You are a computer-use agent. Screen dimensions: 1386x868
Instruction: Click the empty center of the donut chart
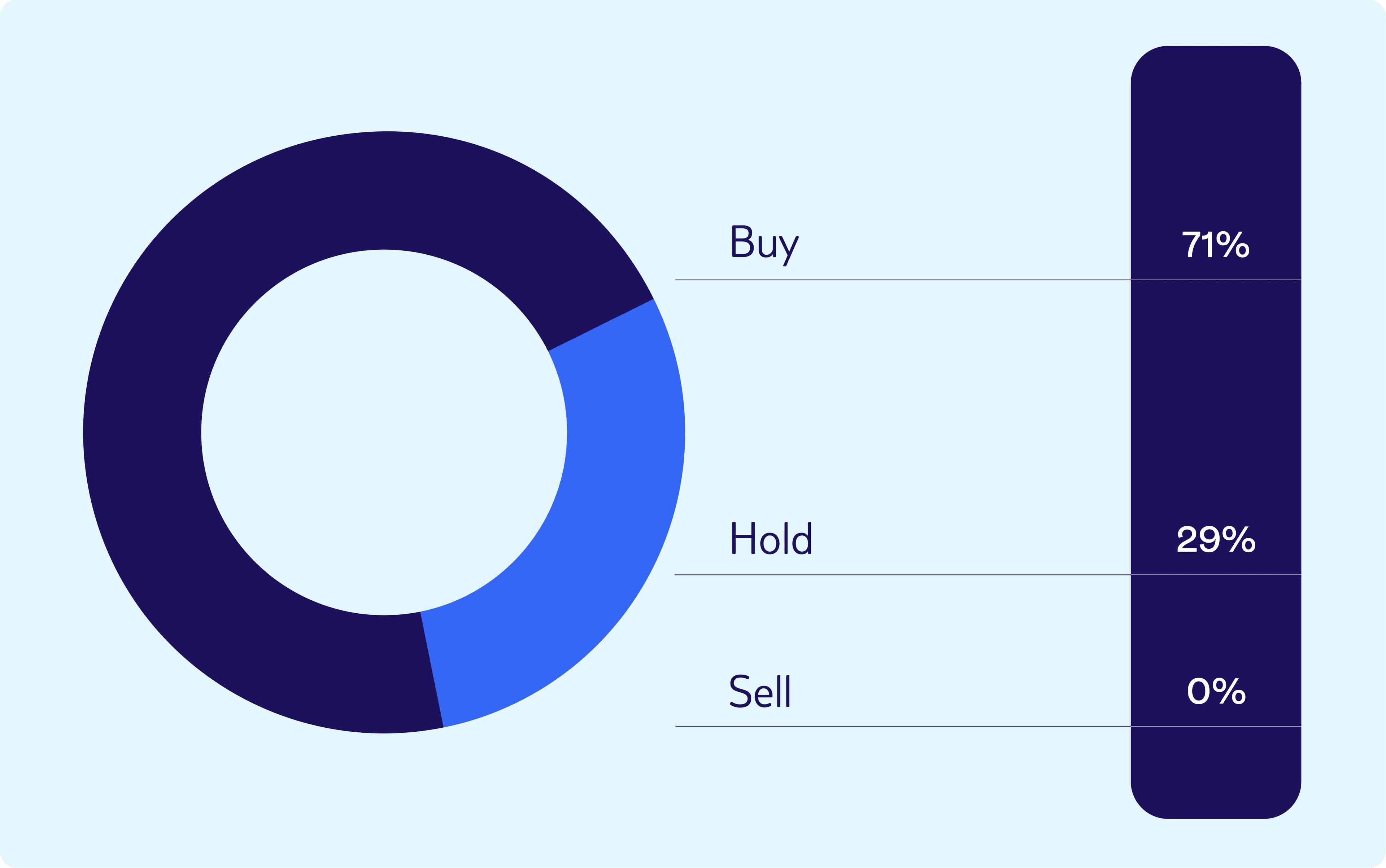[384, 432]
